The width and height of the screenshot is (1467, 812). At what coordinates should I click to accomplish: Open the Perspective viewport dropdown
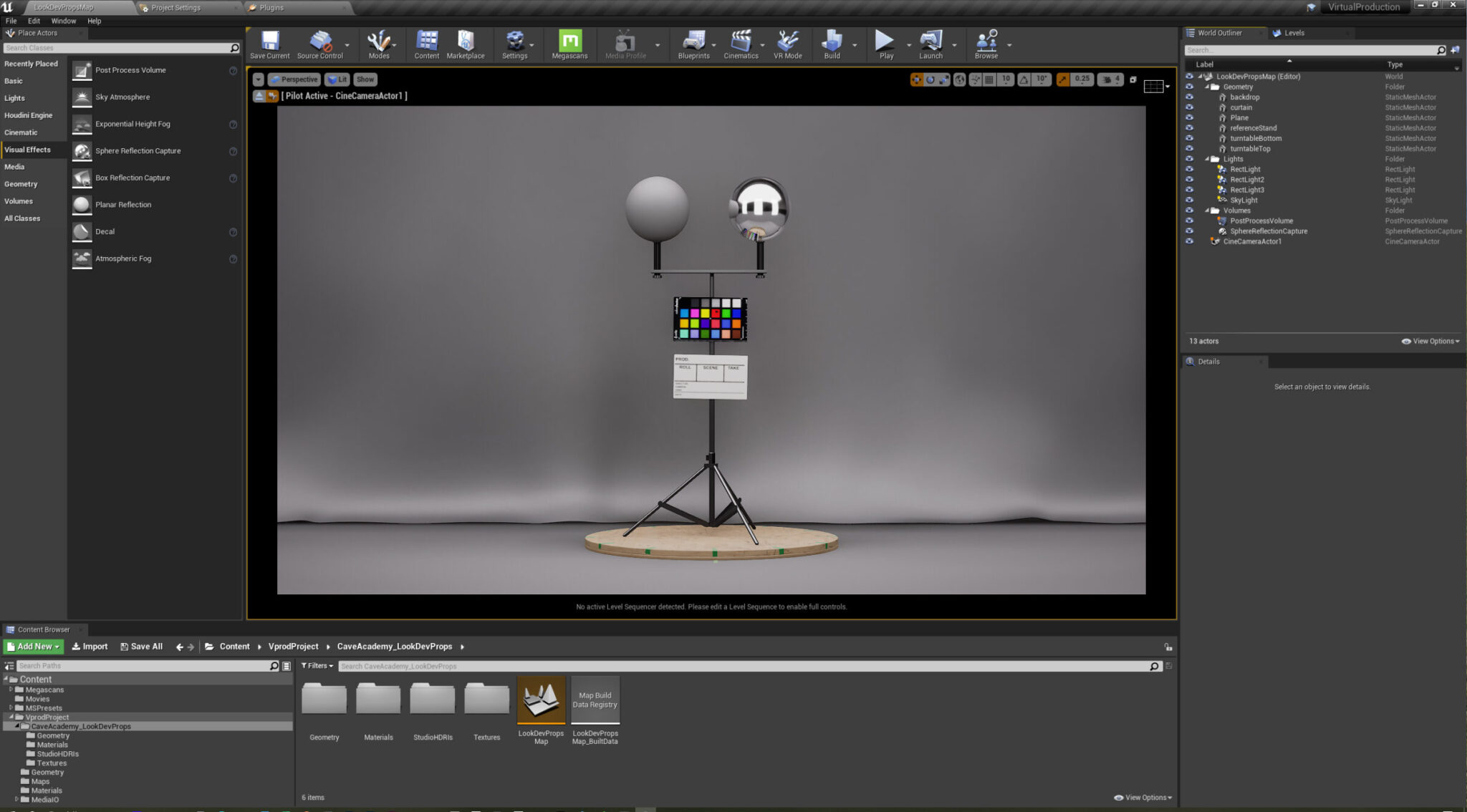click(294, 79)
